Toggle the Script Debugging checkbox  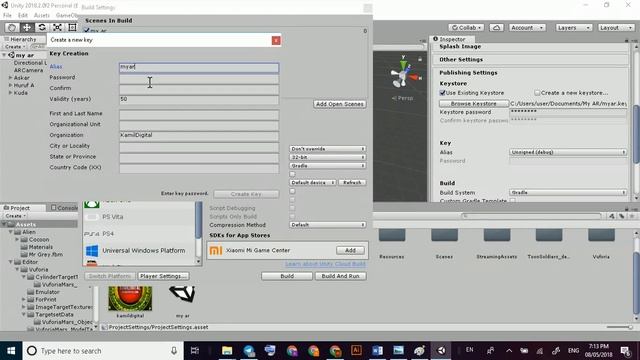pos(292,208)
